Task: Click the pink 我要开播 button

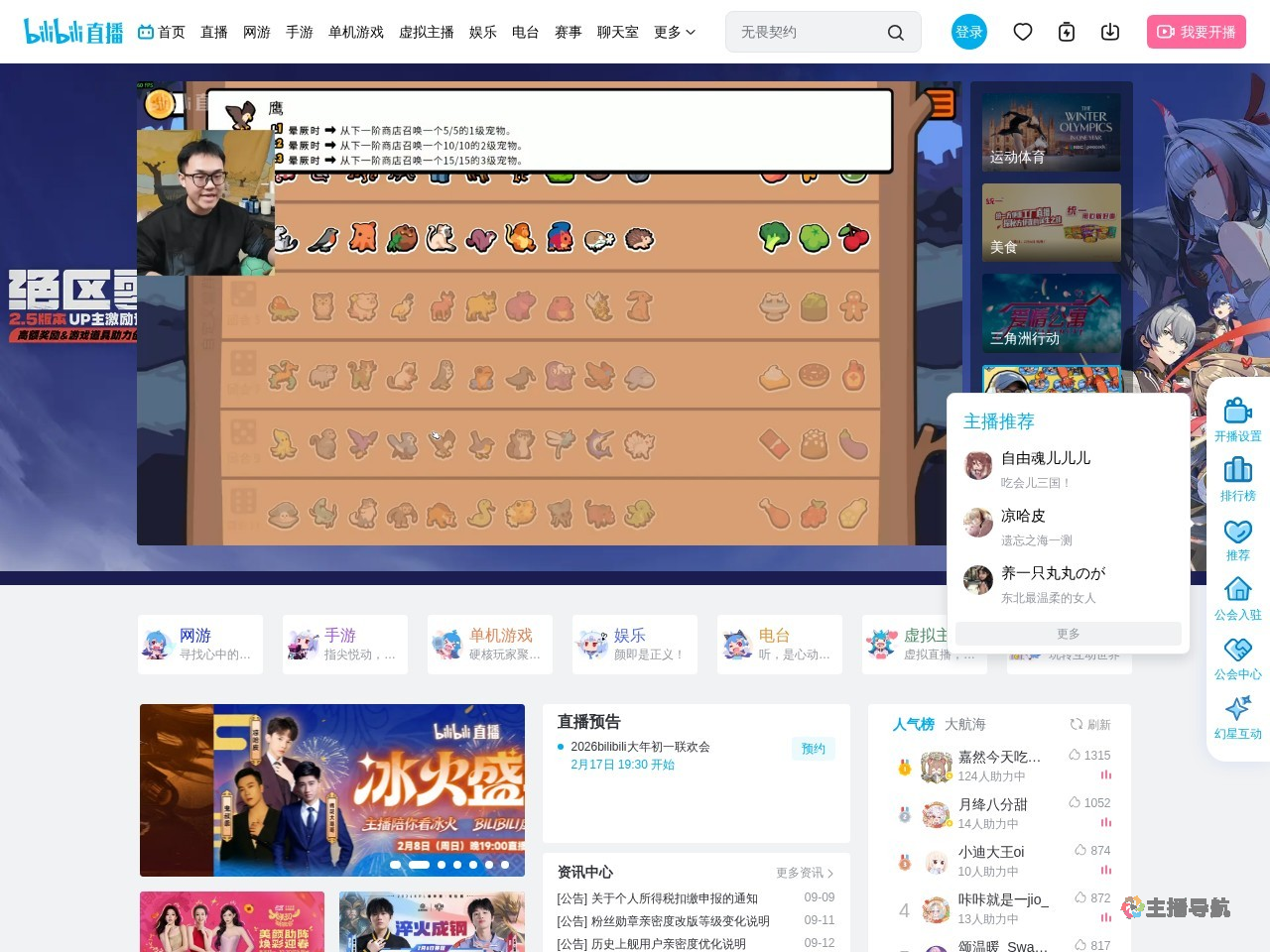Action: [1197, 32]
